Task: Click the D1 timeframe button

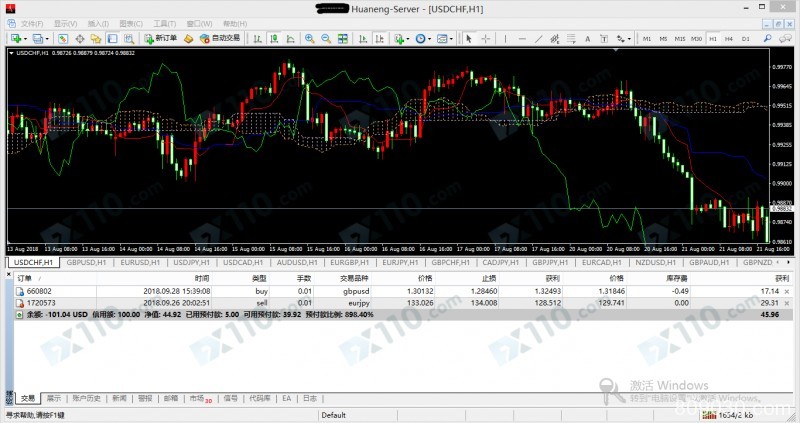Action: pos(745,39)
